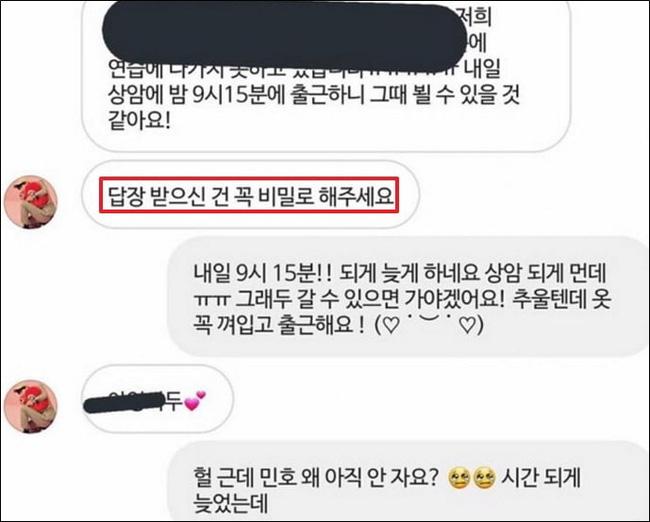Click the second dizzy face emoji
This screenshot has height=522, width=650.
click(485, 479)
